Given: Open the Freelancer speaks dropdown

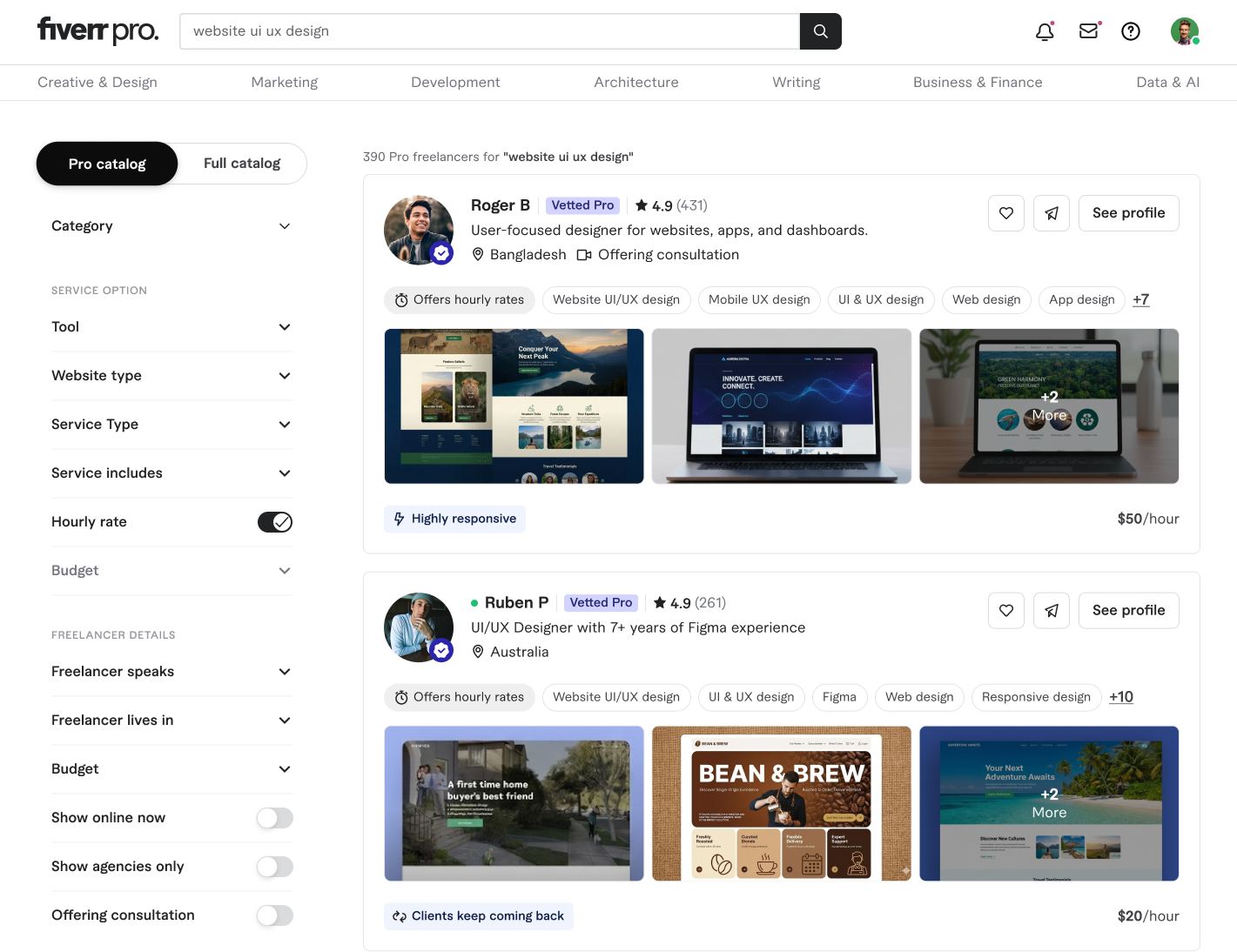Looking at the screenshot, I should 171,672.
